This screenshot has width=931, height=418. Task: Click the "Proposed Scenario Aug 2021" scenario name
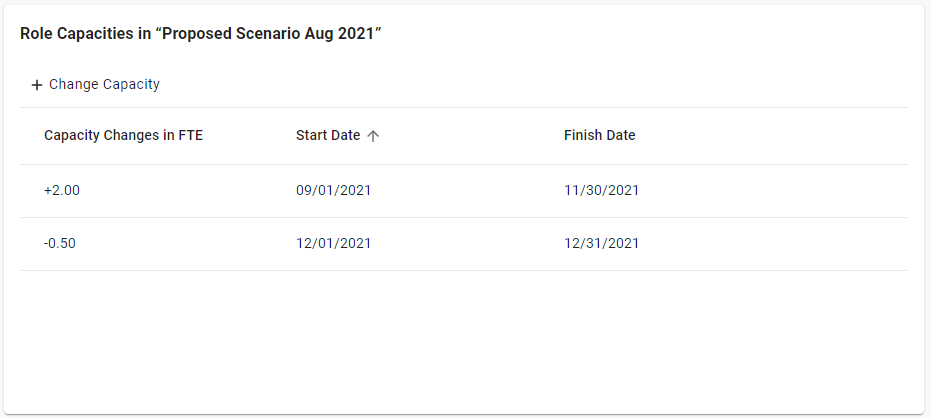[270, 34]
